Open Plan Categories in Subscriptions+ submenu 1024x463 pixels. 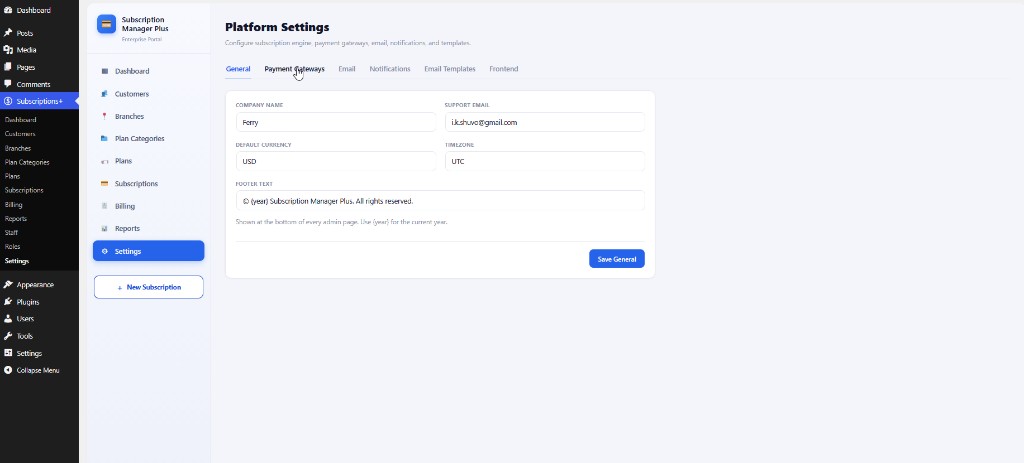[x=27, y=163]
